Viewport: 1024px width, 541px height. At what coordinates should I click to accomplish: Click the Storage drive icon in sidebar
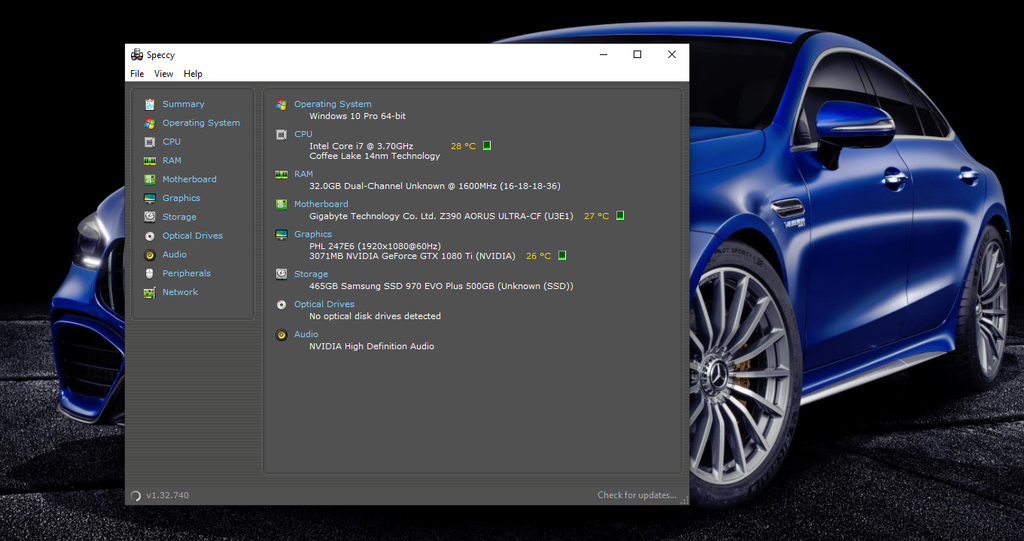click(150, 217)
